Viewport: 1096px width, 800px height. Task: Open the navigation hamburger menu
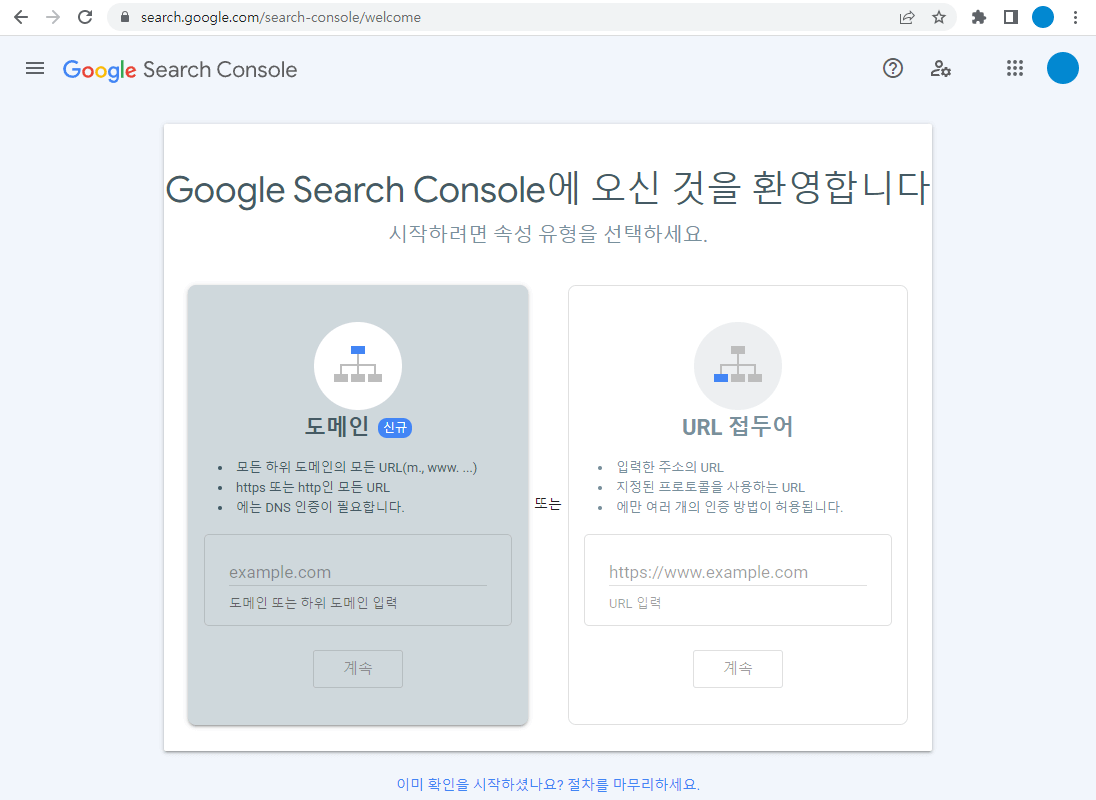tap(35, 68)
